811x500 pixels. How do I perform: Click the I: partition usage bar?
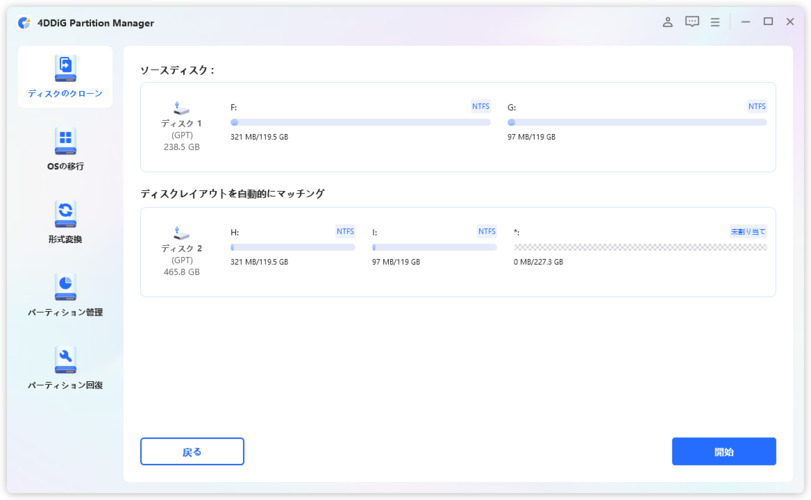tap(434, 248)
